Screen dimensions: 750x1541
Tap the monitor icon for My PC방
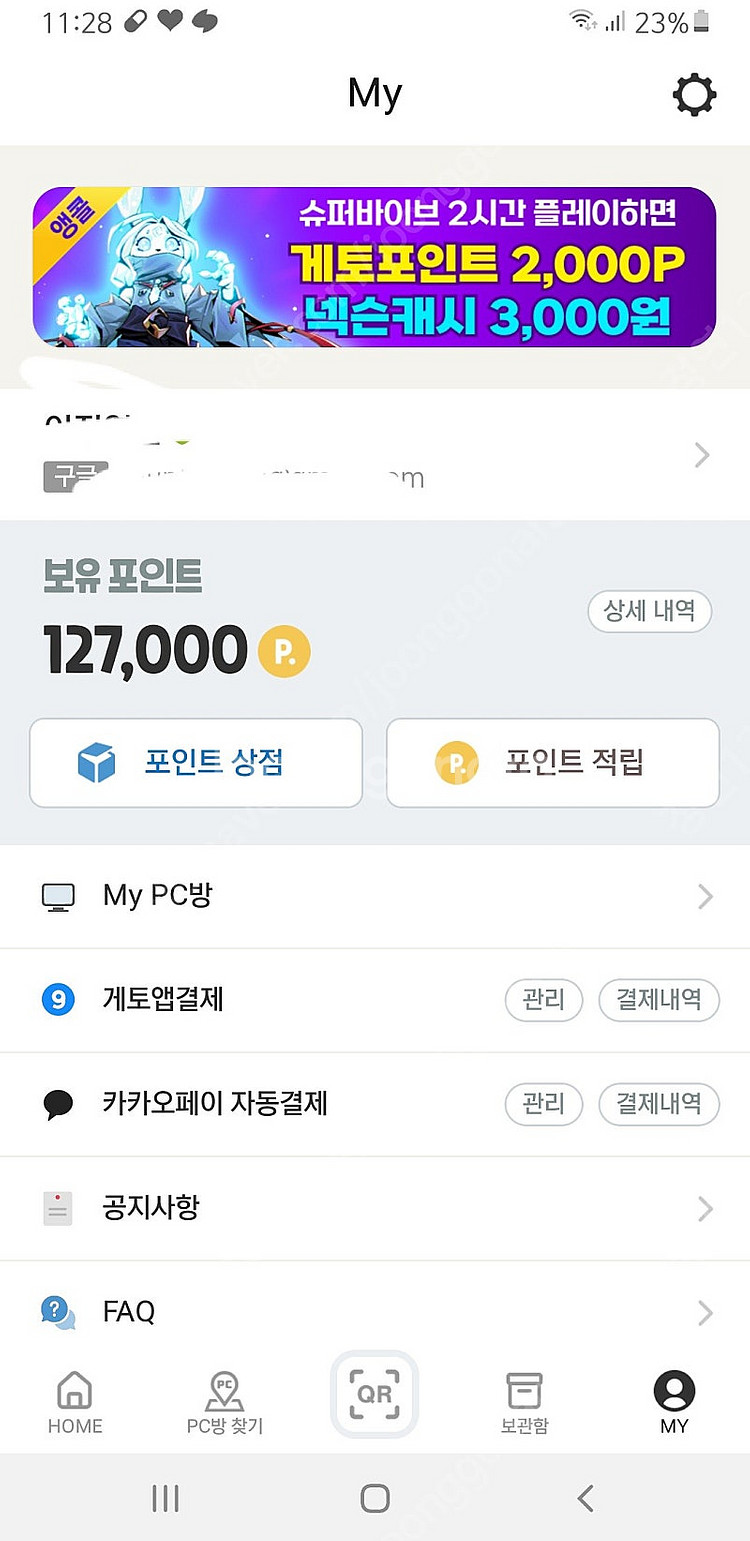58,897
